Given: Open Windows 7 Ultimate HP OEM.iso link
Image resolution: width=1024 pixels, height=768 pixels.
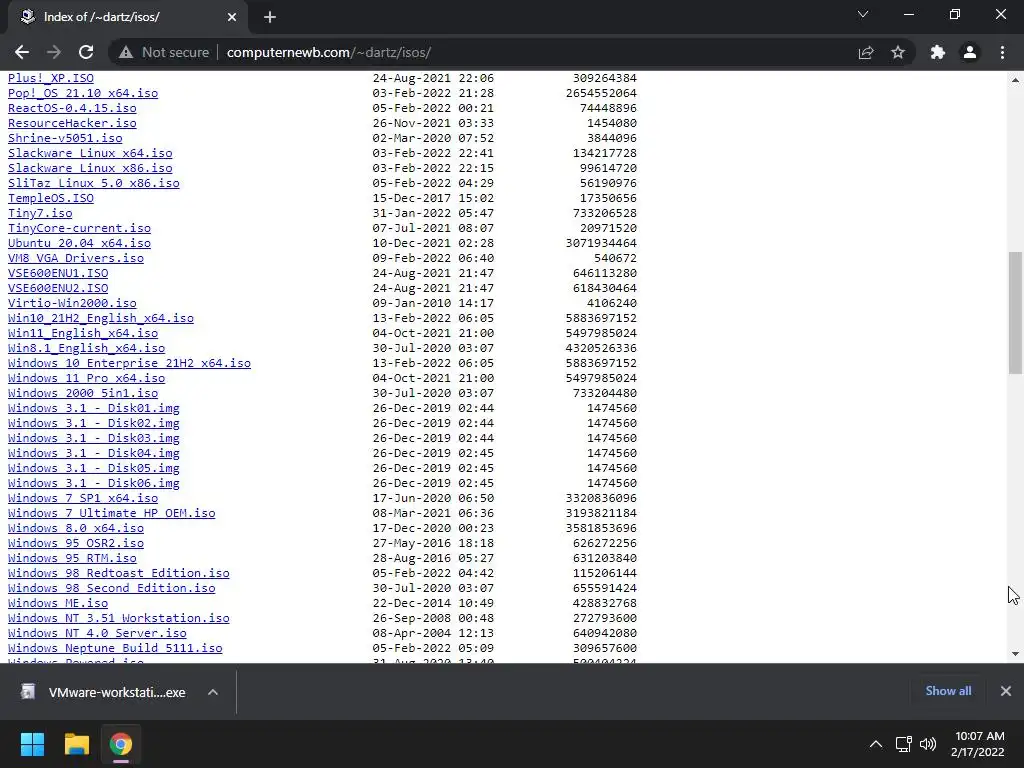Looking at the screenshot, I should [x=112, y=513].
